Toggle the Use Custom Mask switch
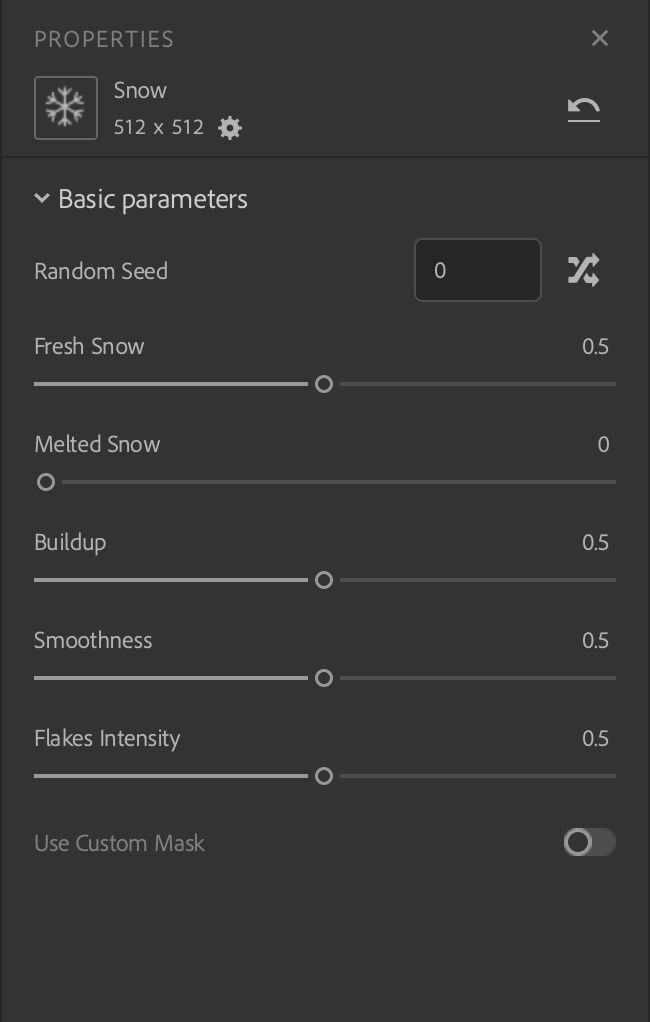This screenshot has height=1022, width=650. pos(589,843)
